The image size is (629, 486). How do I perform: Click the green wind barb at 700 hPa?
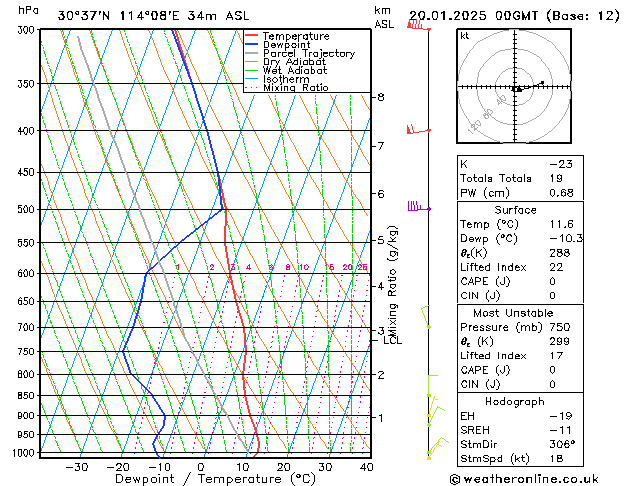click(426, 317)
